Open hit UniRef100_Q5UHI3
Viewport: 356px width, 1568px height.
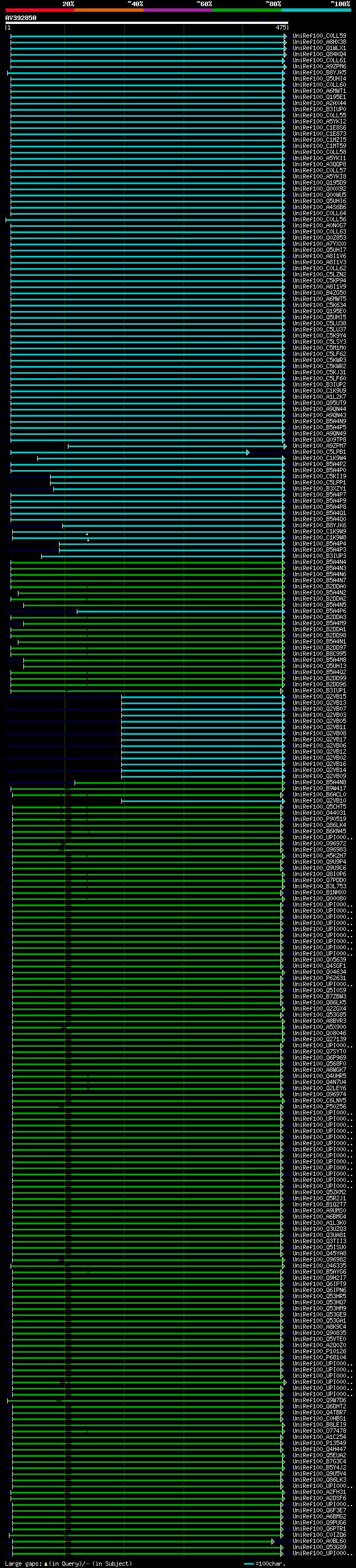pos(319,666)
